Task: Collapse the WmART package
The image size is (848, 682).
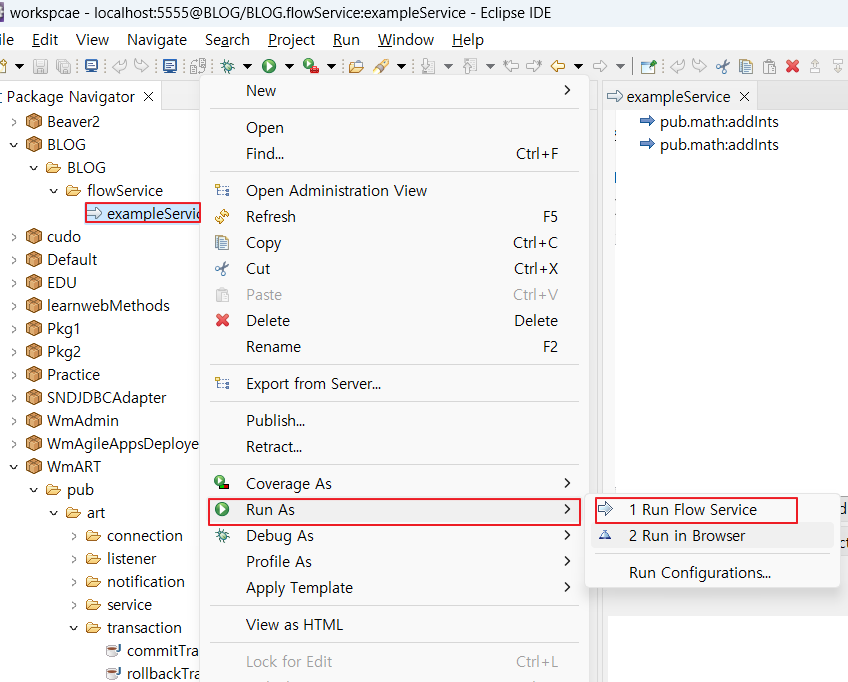Action: [14, 467]
